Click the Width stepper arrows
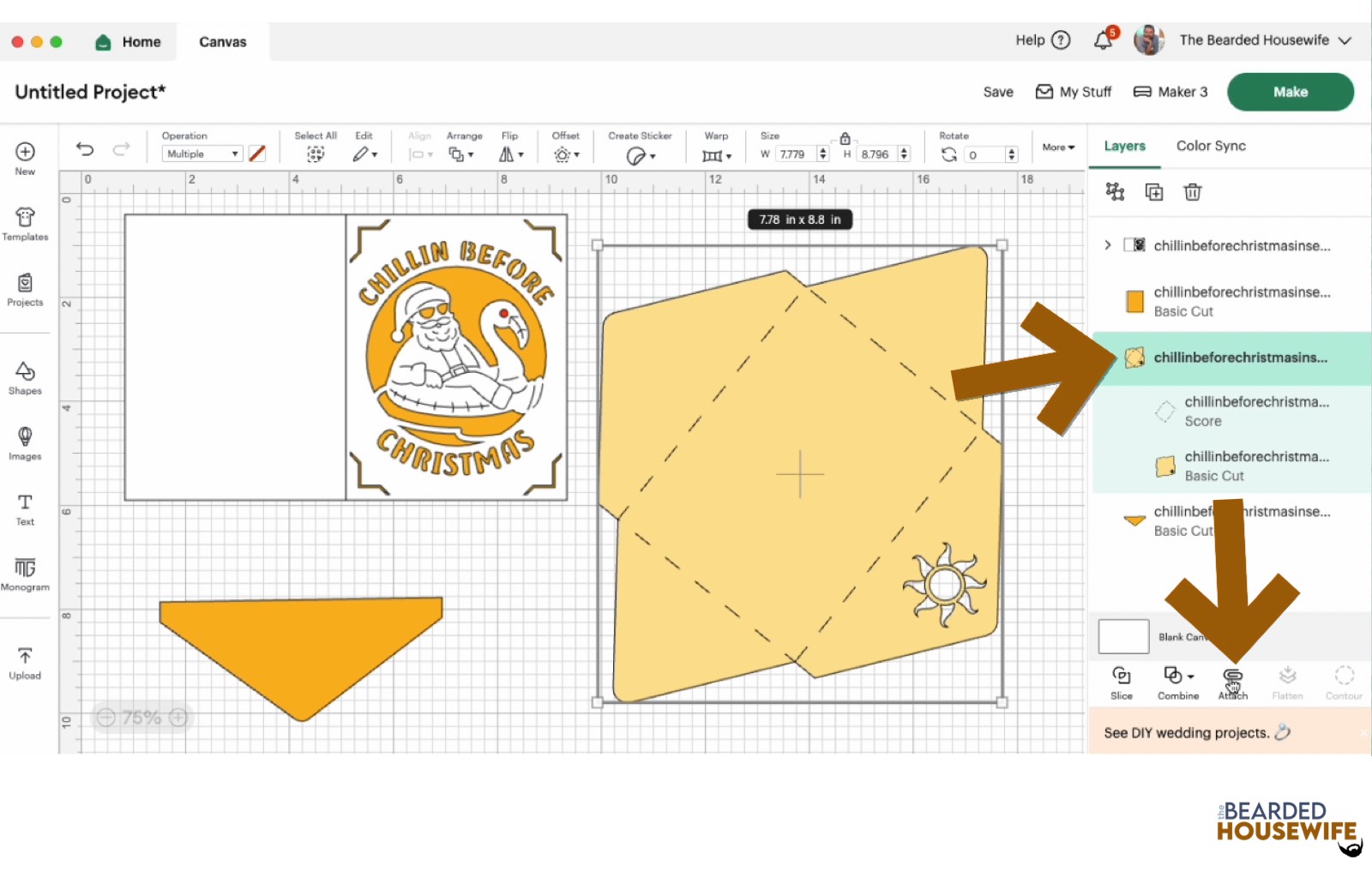This screenshot has height=872, width=1372. (x=823, y=154)
